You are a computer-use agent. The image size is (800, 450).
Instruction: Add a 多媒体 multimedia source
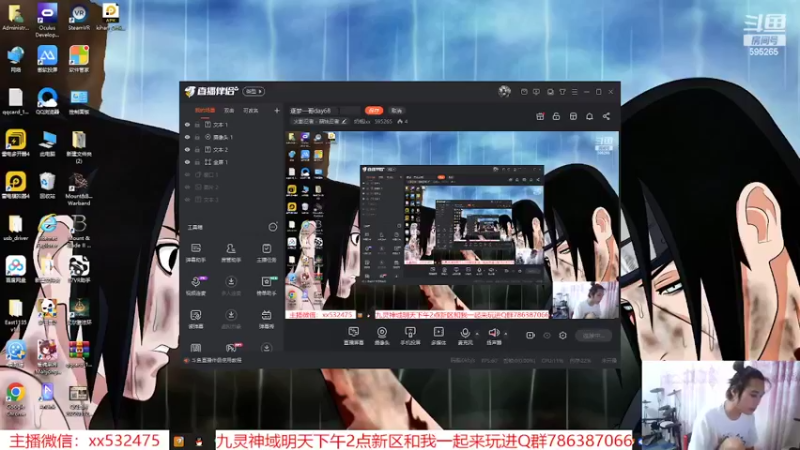coord(438,336)
